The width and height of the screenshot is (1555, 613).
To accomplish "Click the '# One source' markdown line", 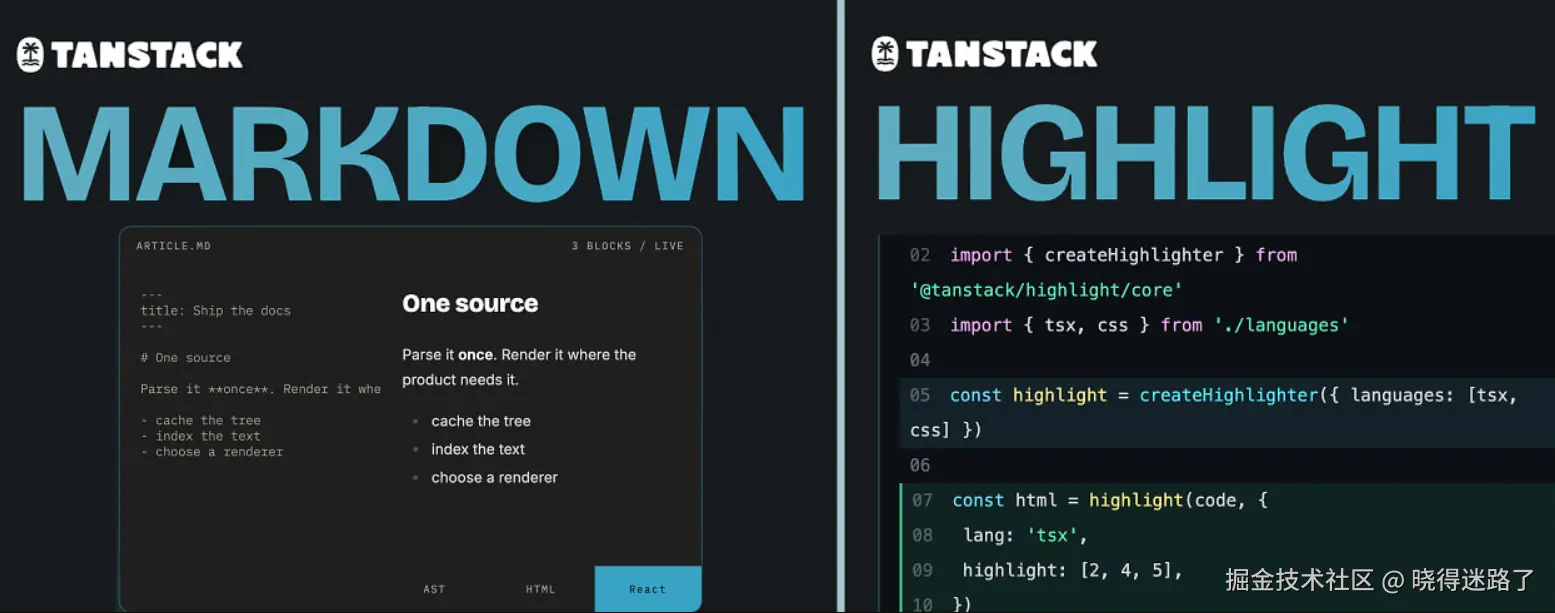I will coord(186,358).
